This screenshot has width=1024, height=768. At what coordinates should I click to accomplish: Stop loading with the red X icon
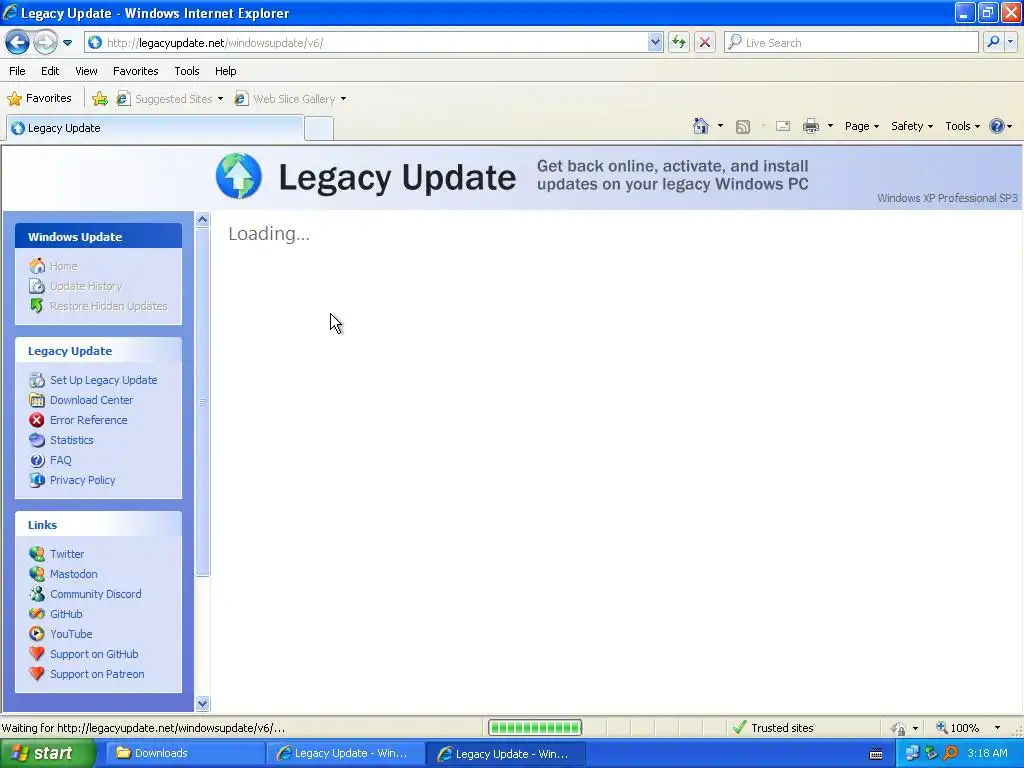pos(705,43)
